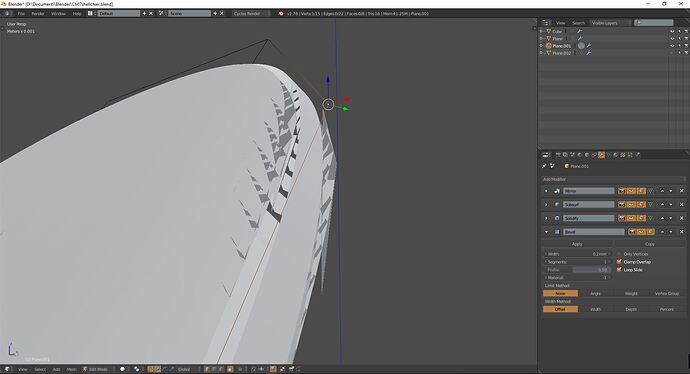Toggle render camera icon on Mirror modifier
The width and height of the screenshot is (690, 374).
621,191
